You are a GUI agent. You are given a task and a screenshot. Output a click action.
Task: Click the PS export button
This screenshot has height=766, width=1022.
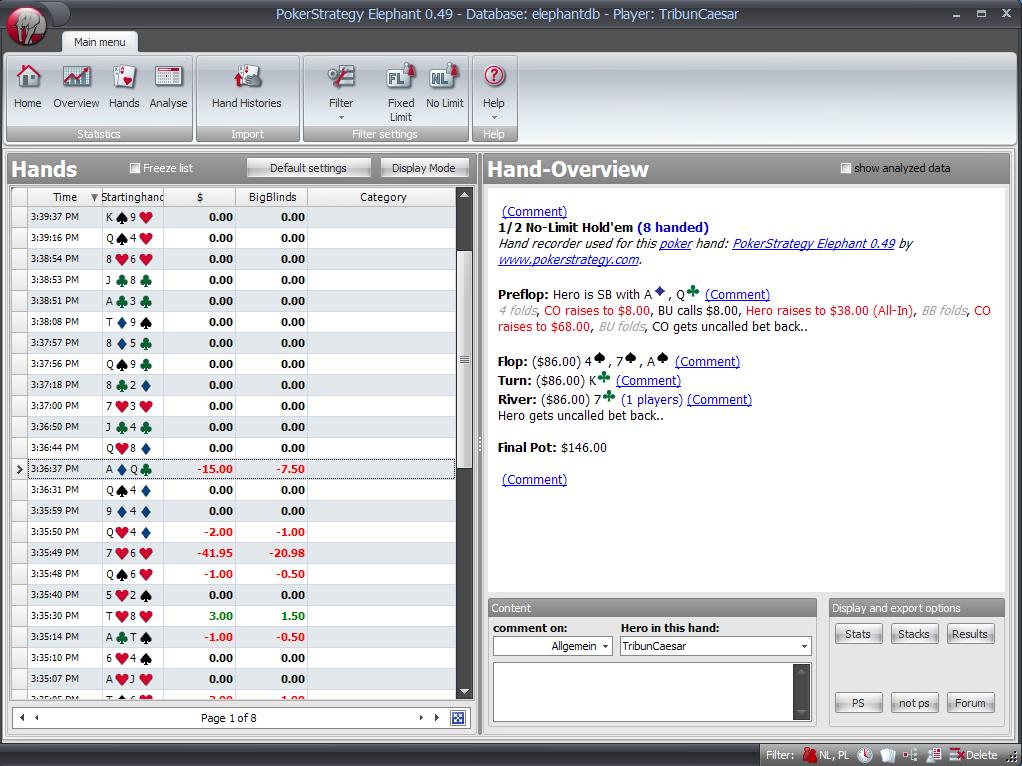pyautogui.click(x=858, y=703)
